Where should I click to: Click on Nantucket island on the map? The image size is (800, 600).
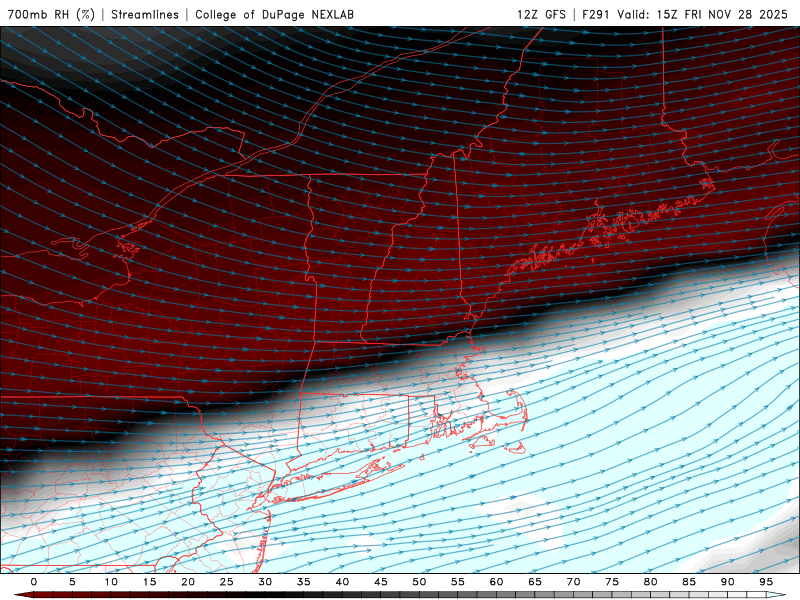(x=518, y=447)
